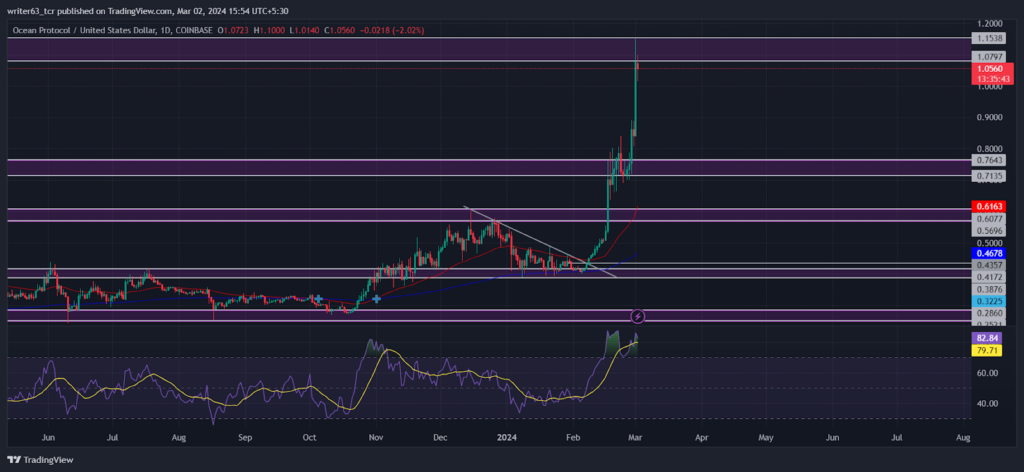Image resolution: width=1024 pixels, height=472 pixels.
Task: Click the 60.00 RSI scale label
Action: point(987,373)
